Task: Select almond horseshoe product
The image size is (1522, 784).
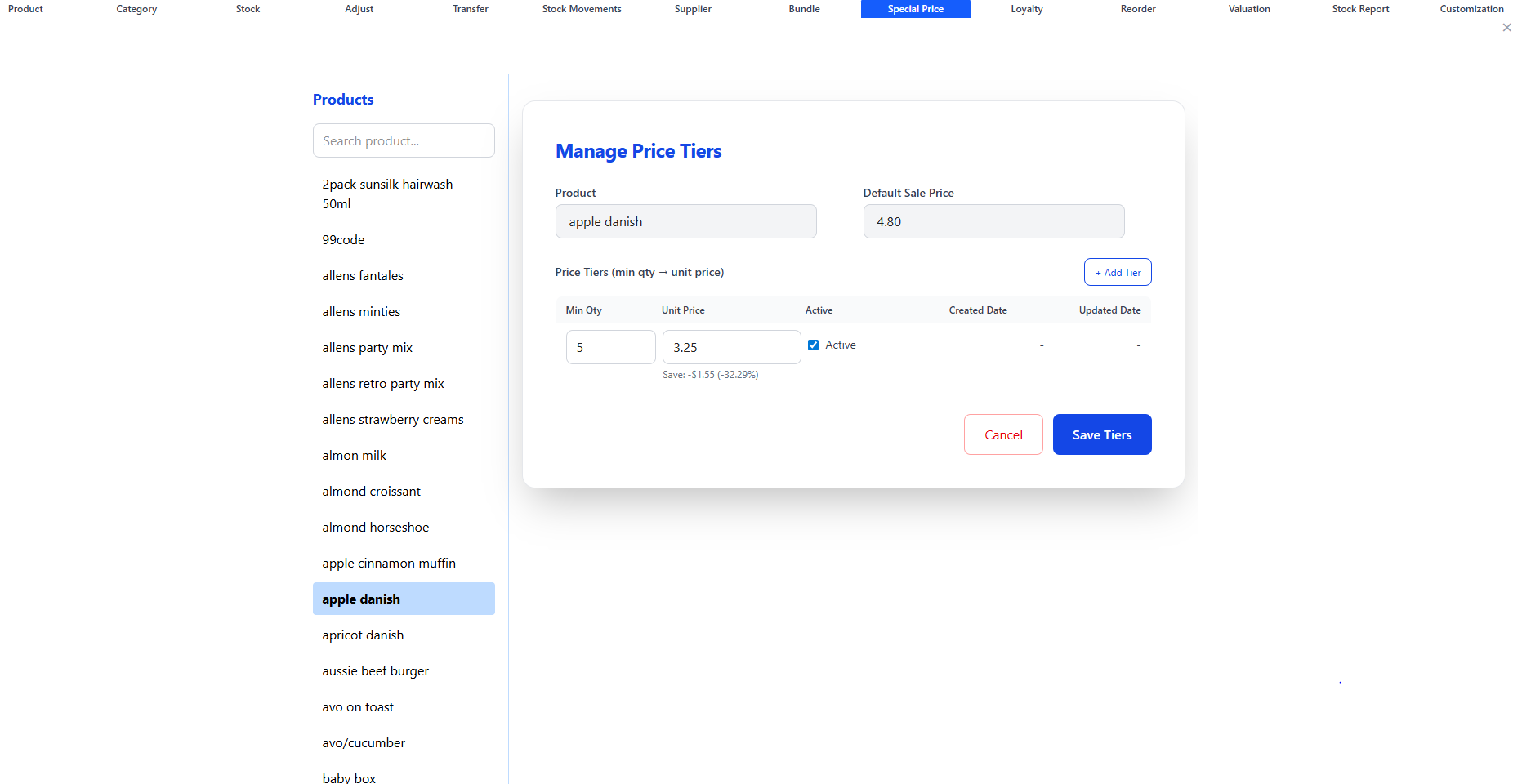Action: [404, 527]
